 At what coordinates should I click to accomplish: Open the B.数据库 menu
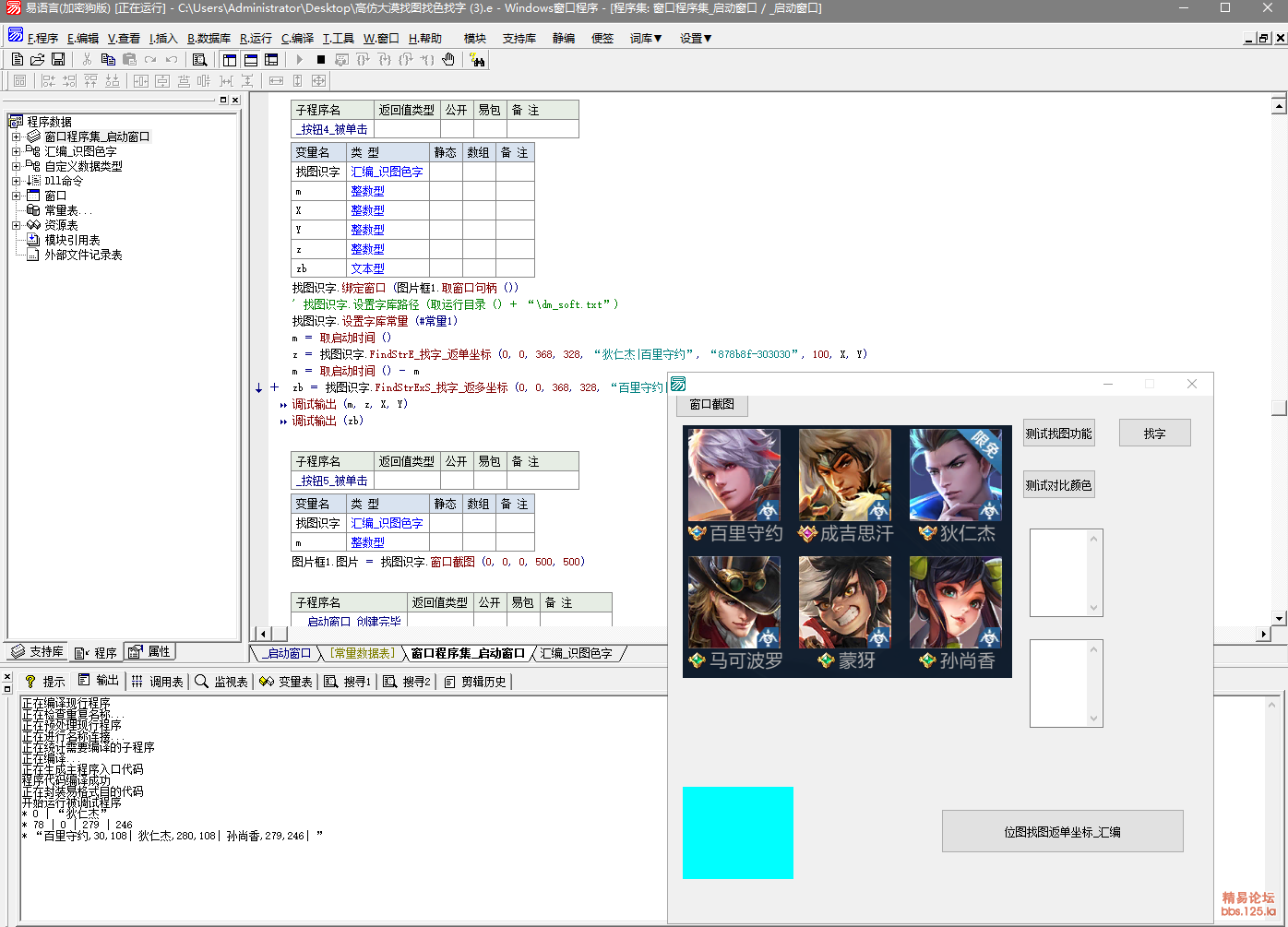click(x=209, y=38)
